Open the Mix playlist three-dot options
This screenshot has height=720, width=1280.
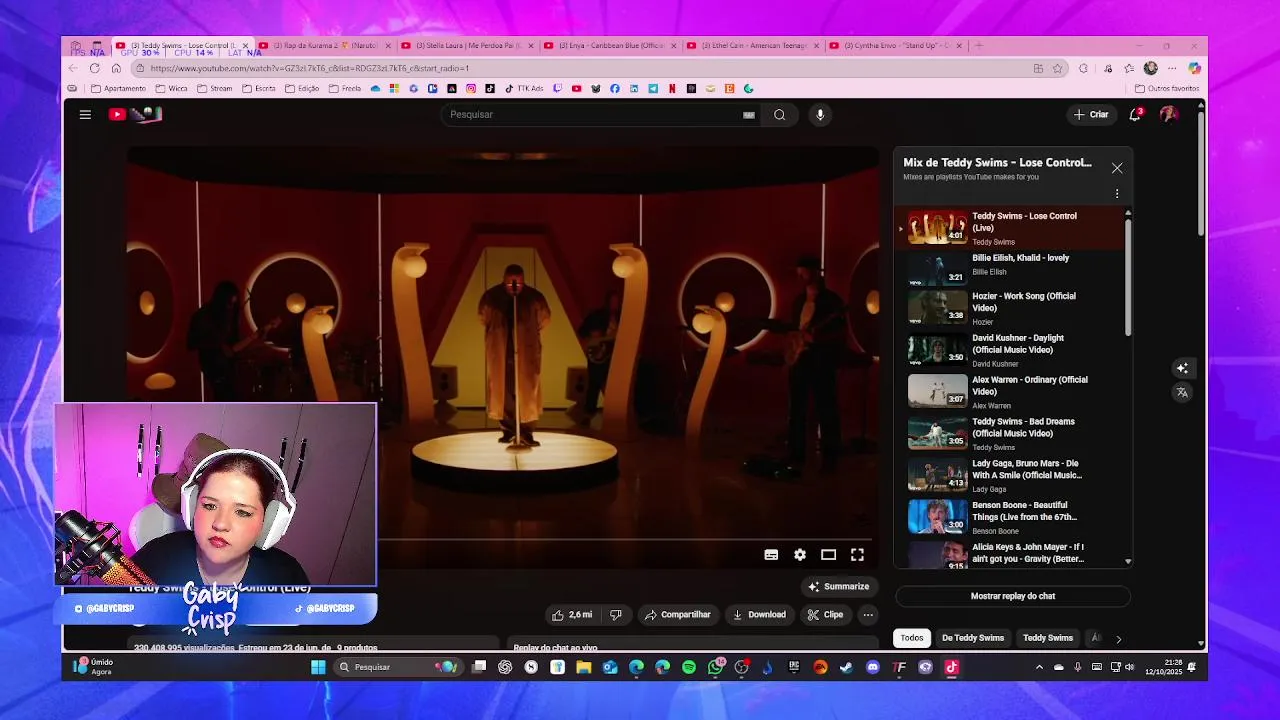pos(1117,194)
